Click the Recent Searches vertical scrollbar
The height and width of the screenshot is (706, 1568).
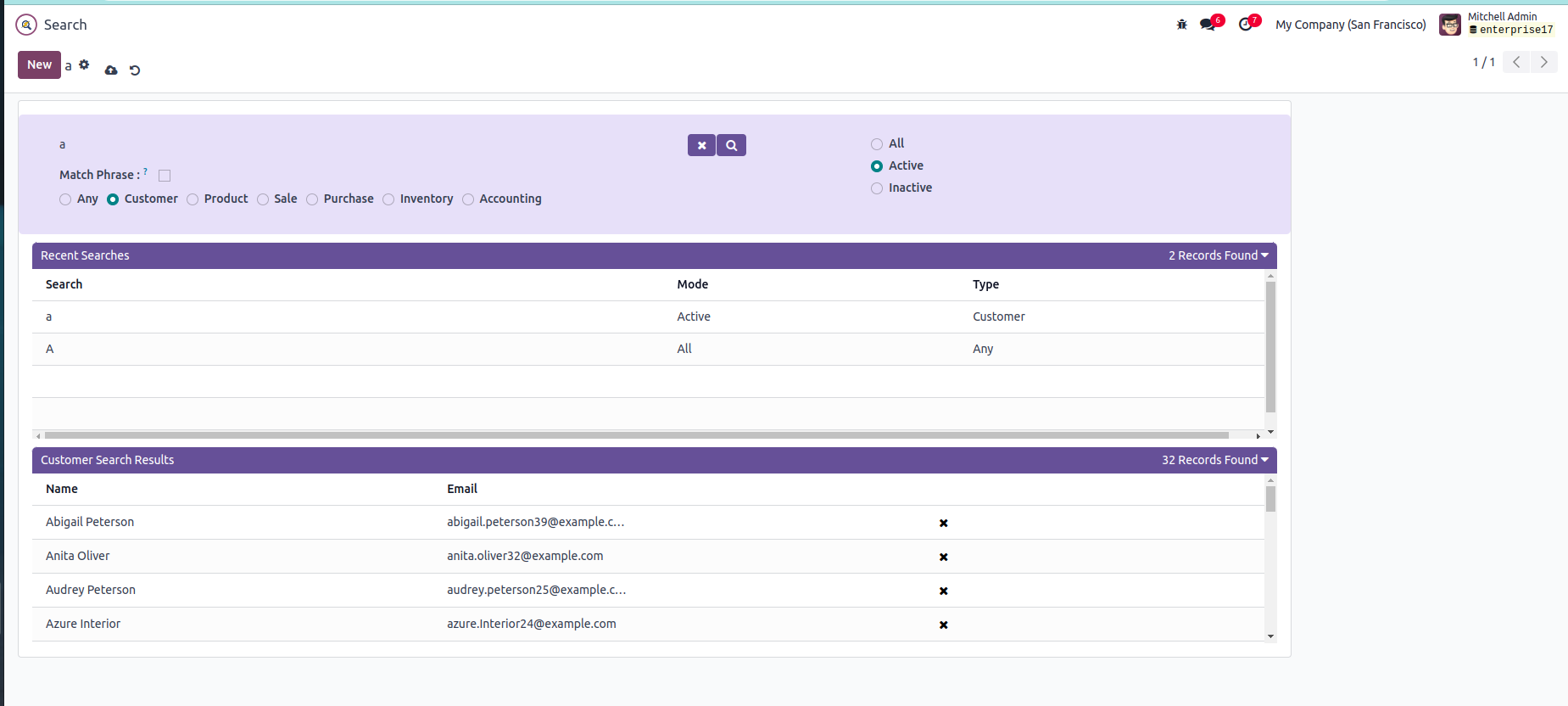[x=1270, y=348]
